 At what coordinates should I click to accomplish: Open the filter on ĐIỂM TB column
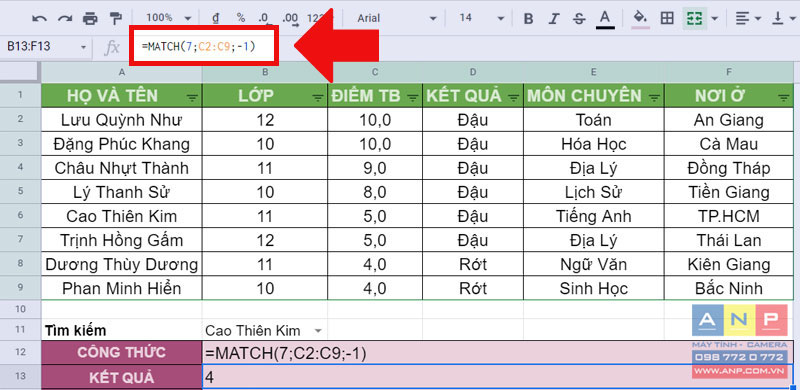[x=414, y=98]
